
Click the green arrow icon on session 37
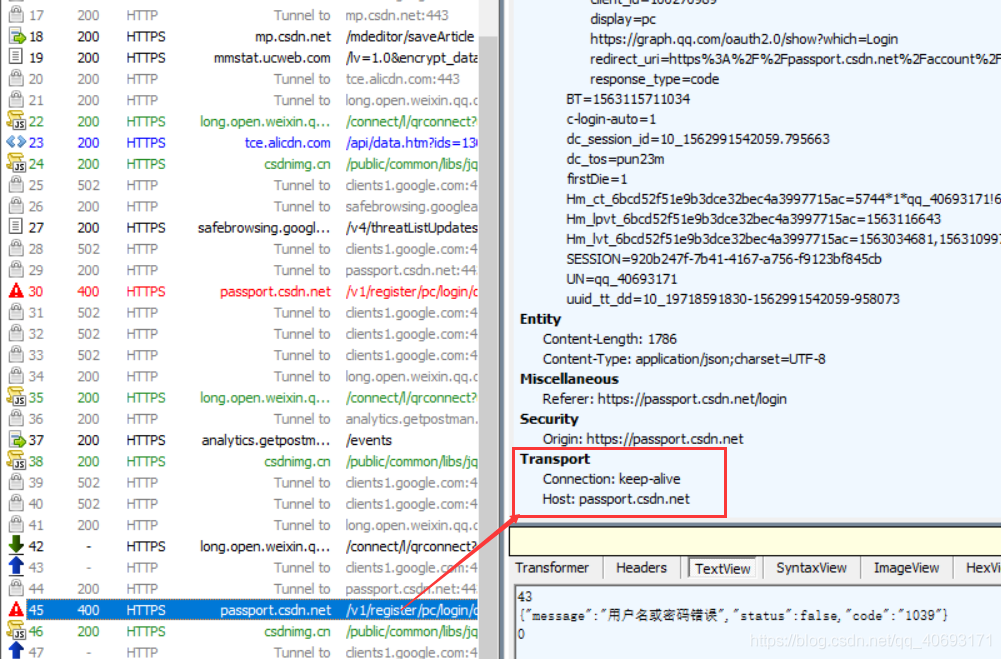16,440
